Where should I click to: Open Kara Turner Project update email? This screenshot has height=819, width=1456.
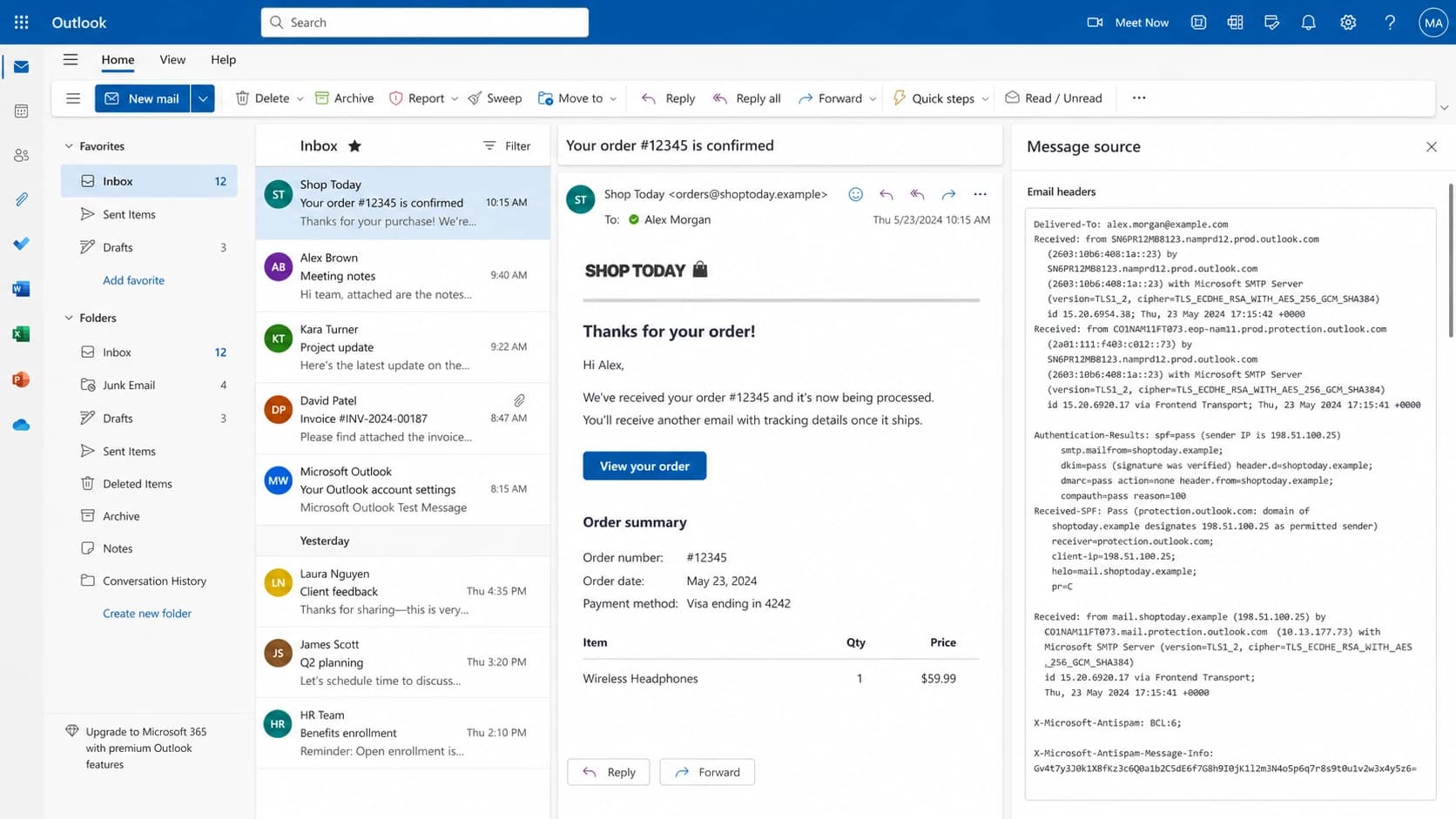pos(403,347)
